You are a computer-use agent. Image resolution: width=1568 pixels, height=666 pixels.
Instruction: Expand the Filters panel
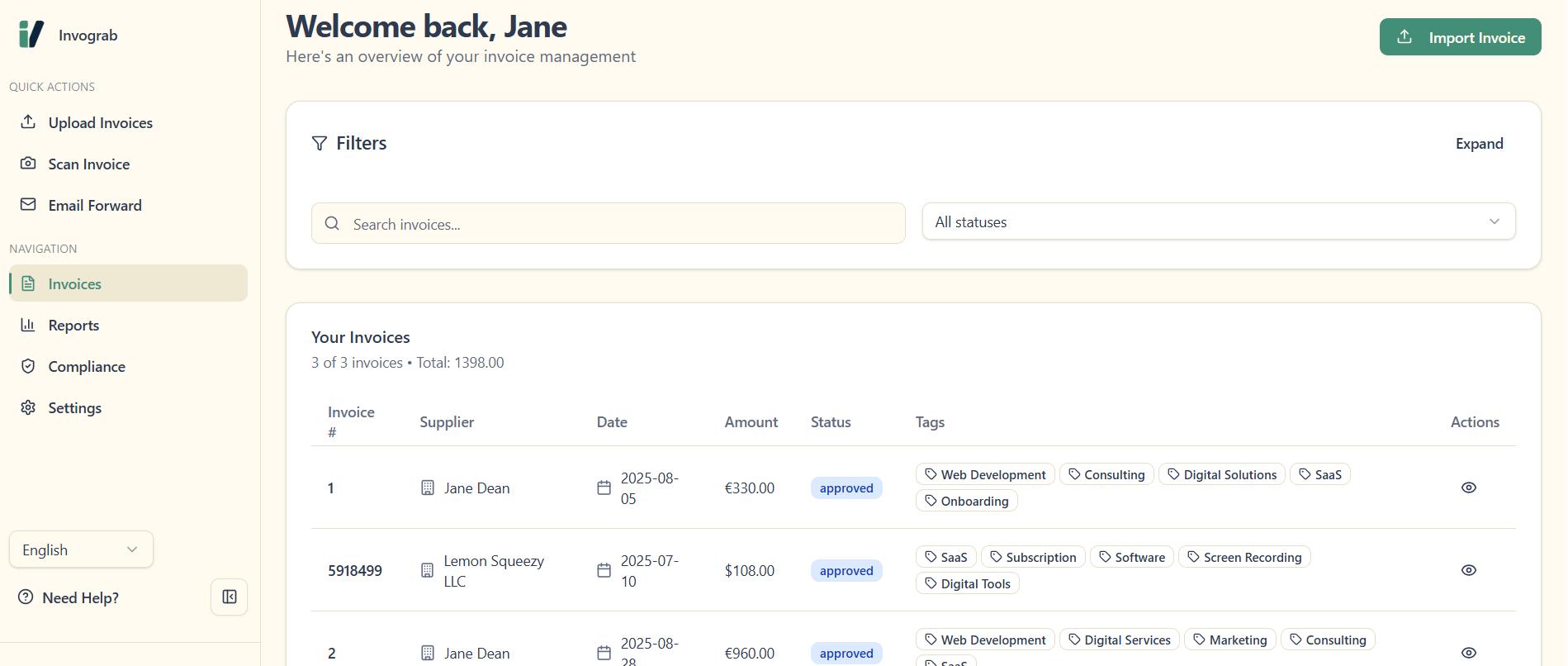[x=1479, y=144]
